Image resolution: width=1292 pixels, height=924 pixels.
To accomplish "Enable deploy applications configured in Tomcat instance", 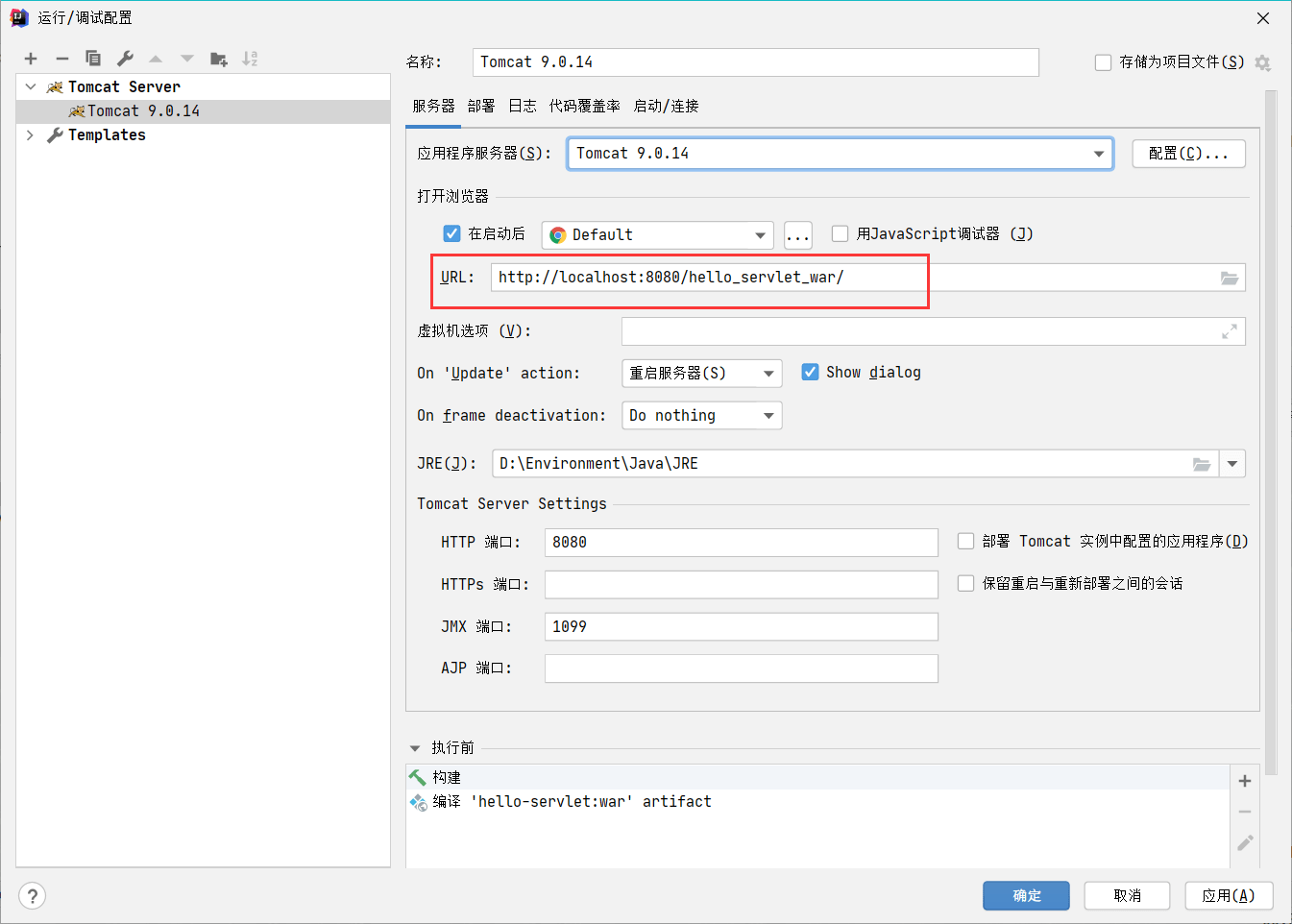I will pyautogui.click(x=966, y=541).
